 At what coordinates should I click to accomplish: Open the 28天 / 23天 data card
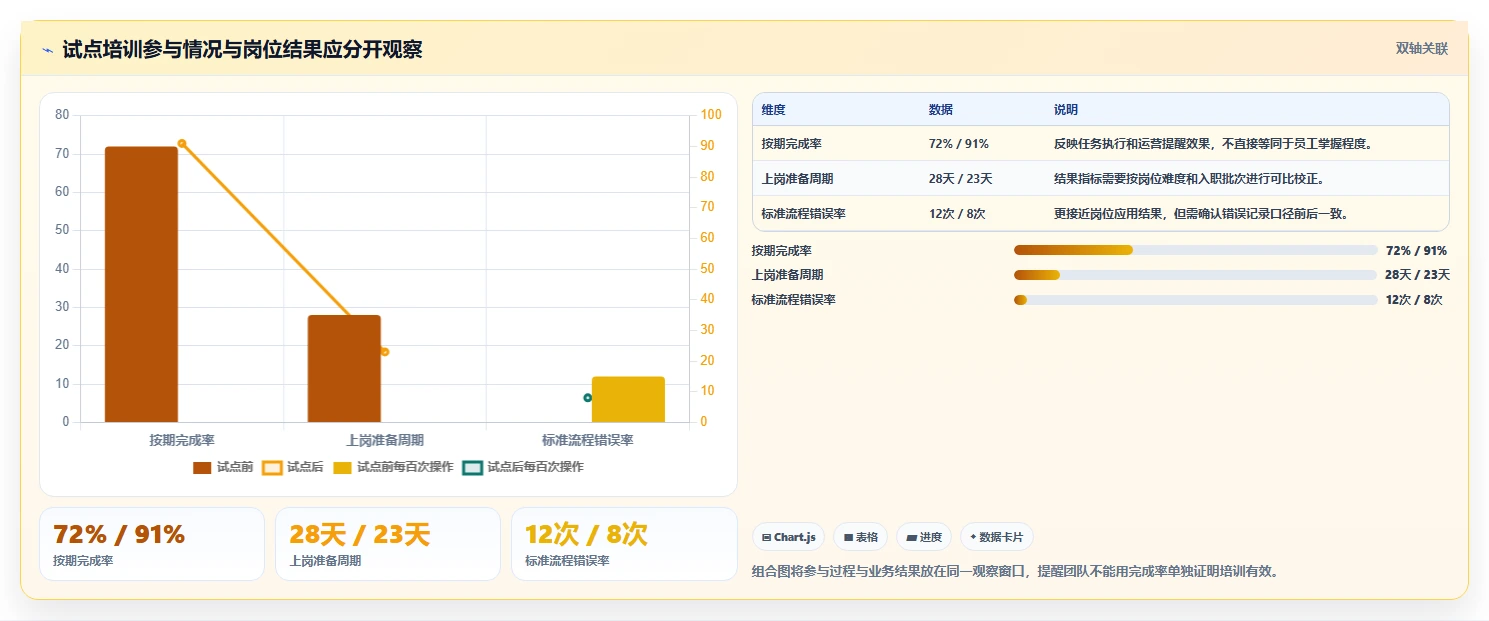[x=388, y=544]
